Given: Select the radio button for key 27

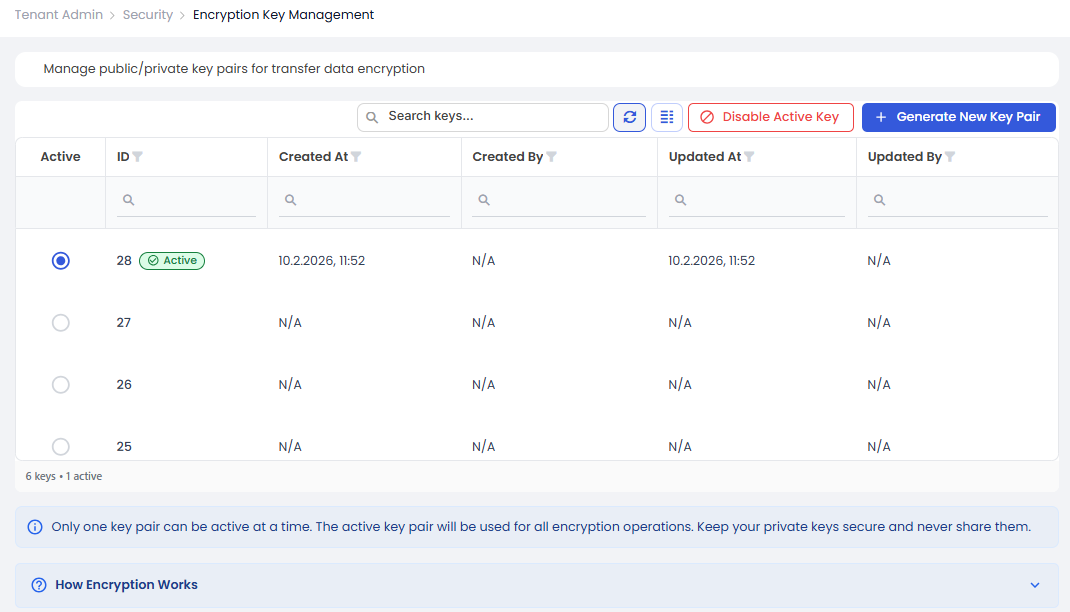Looking at the screenshot, I should coord(61,323).
